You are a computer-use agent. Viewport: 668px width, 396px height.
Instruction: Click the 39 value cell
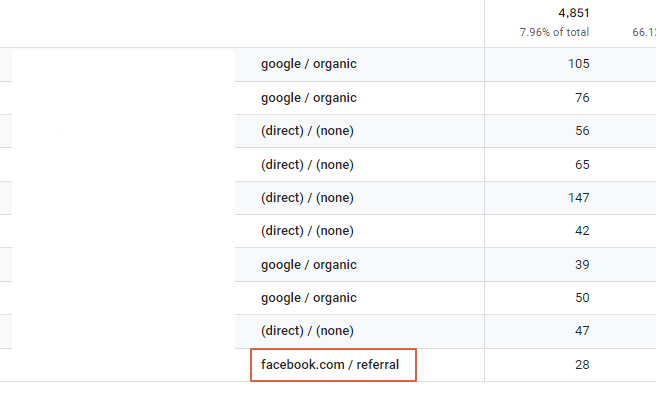[582, 265]
